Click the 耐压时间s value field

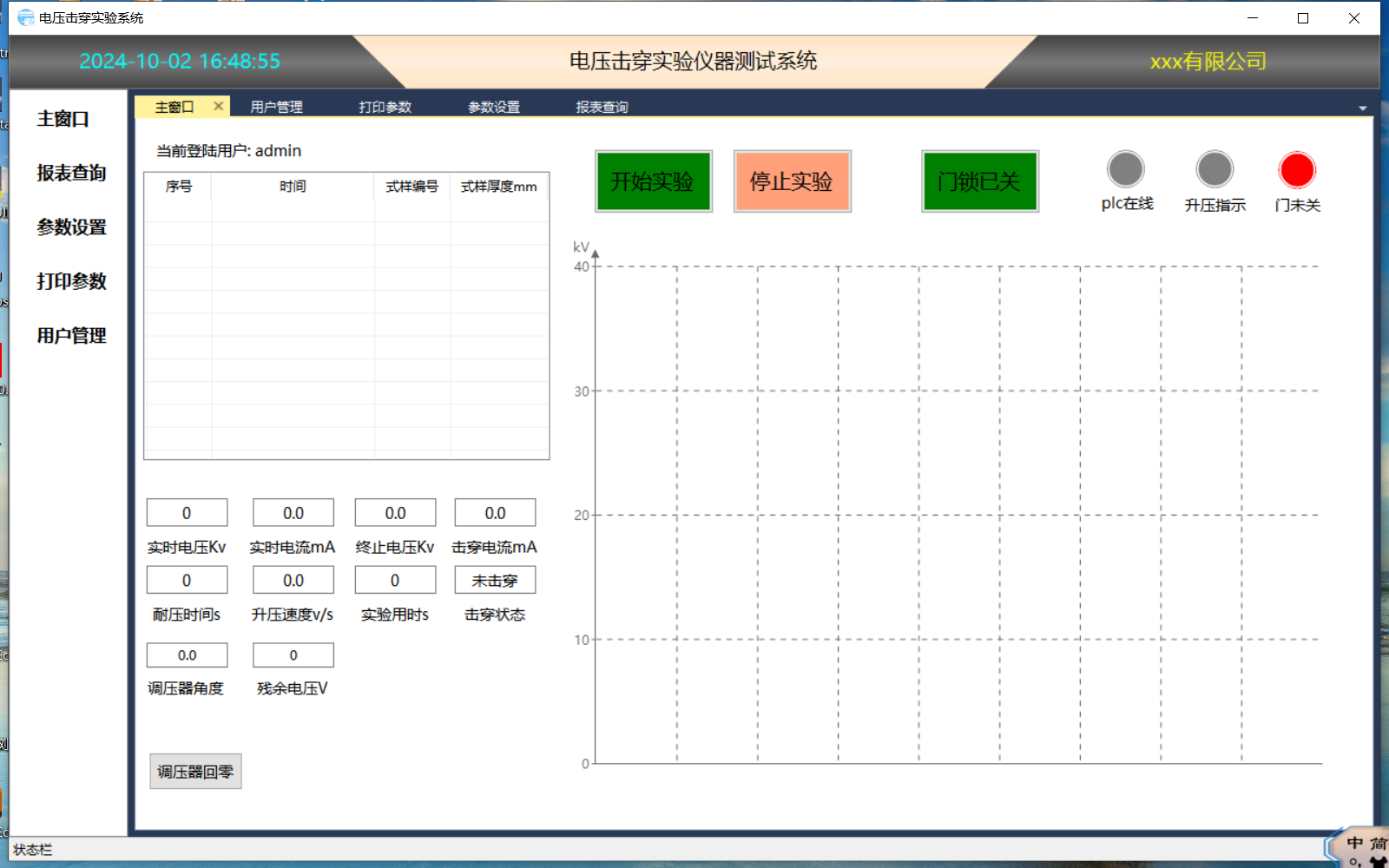click(x=187, y=580)
